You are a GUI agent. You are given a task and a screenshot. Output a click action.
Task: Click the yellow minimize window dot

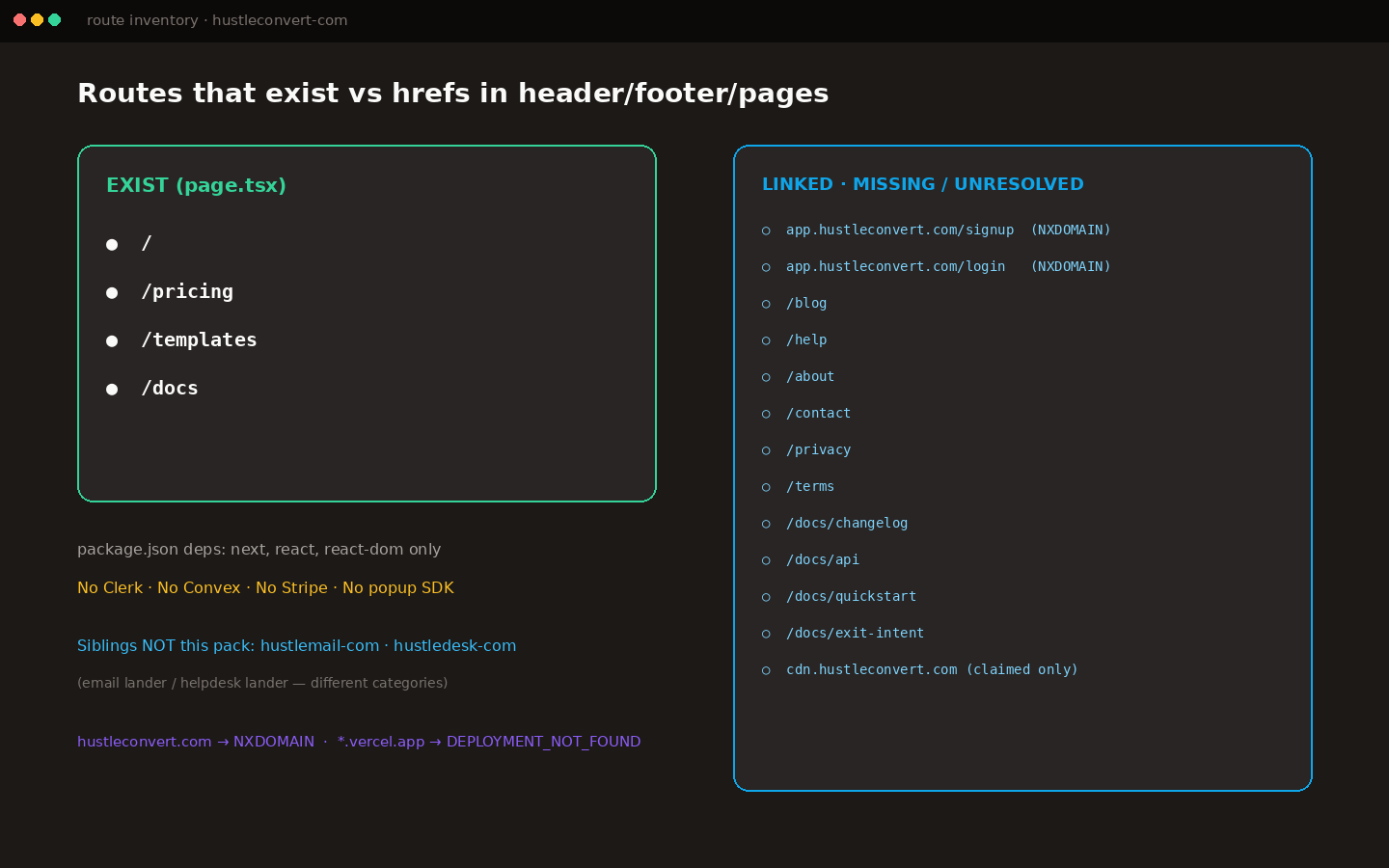pyautogui.click(x=37, y=19)
